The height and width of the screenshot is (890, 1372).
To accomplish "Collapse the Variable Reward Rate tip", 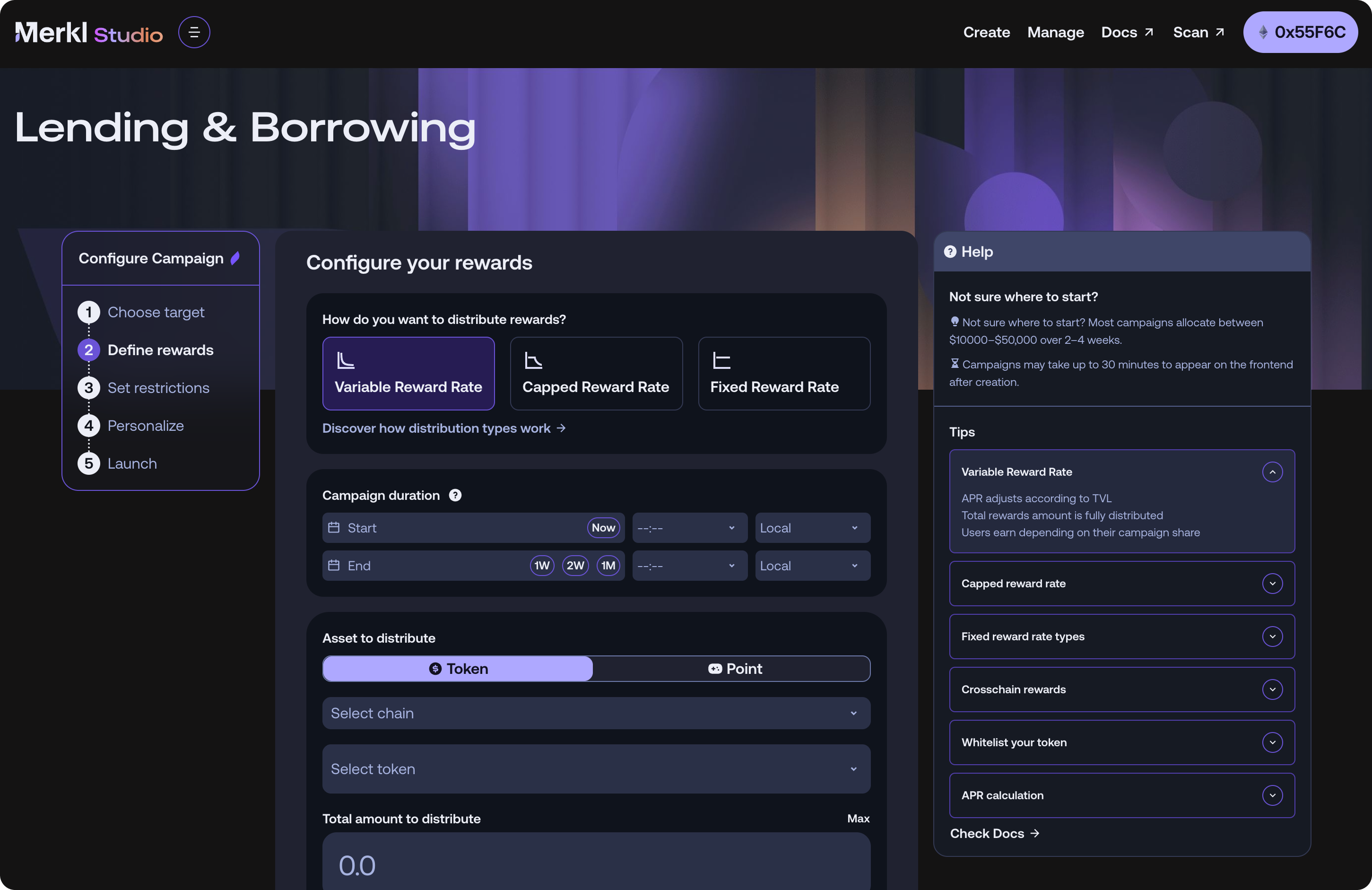I will tap(1273, 472).
